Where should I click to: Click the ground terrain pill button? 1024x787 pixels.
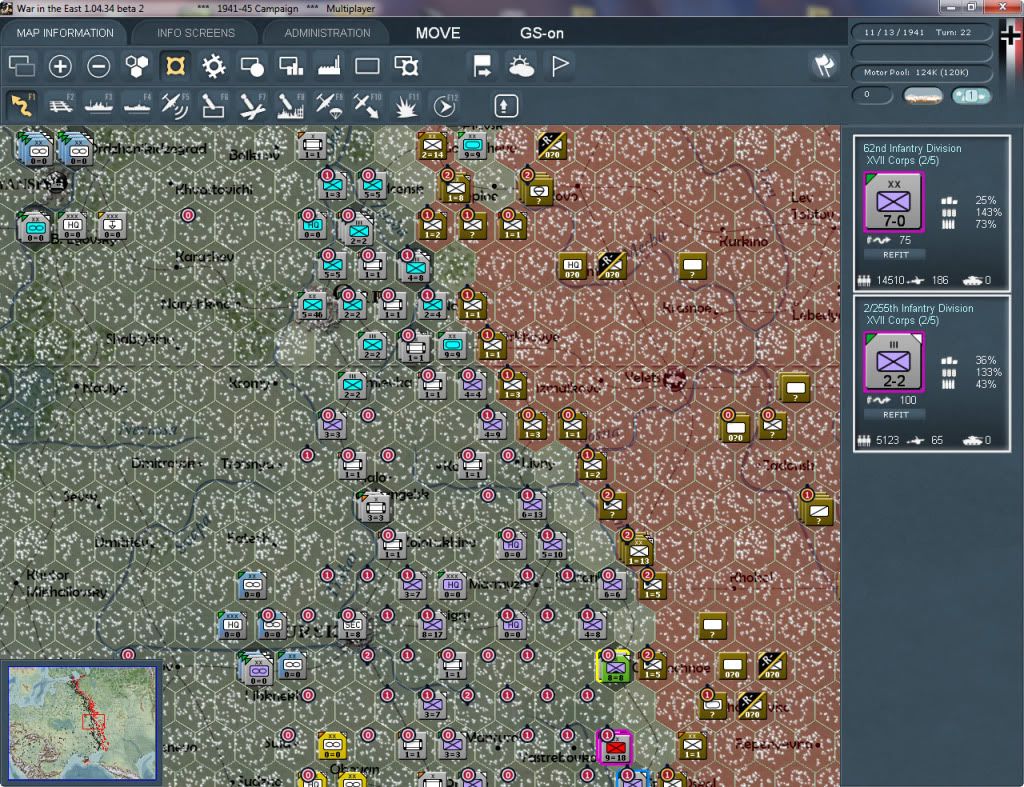coord(922,96)
